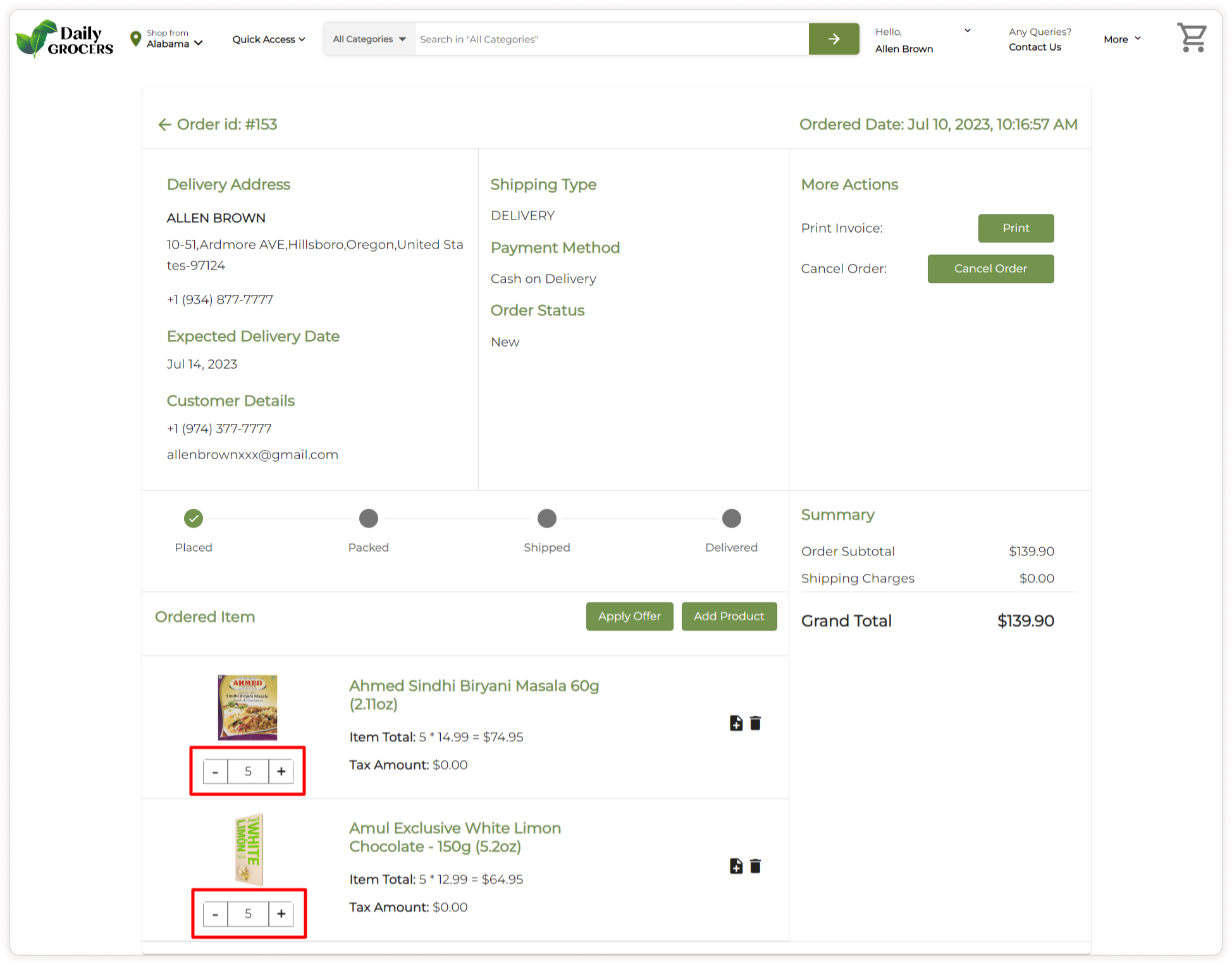Click Biryani Masala product thumbnail
This screenshot has width=1232, height=966.
pyautogui.click(x=247, y=707)
